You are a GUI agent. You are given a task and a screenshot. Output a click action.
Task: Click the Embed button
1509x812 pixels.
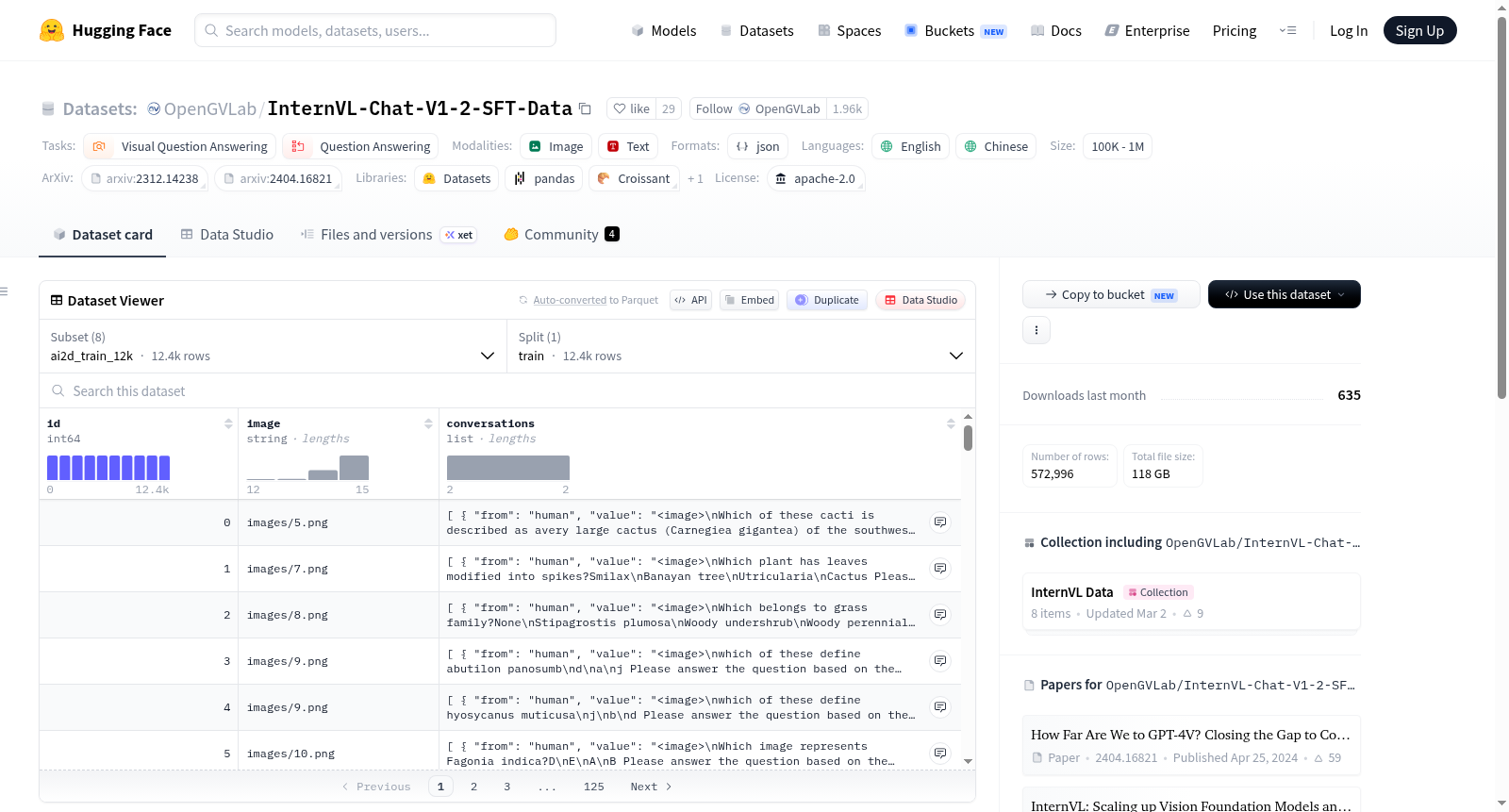pyautogui.click(x=748, y=300)
